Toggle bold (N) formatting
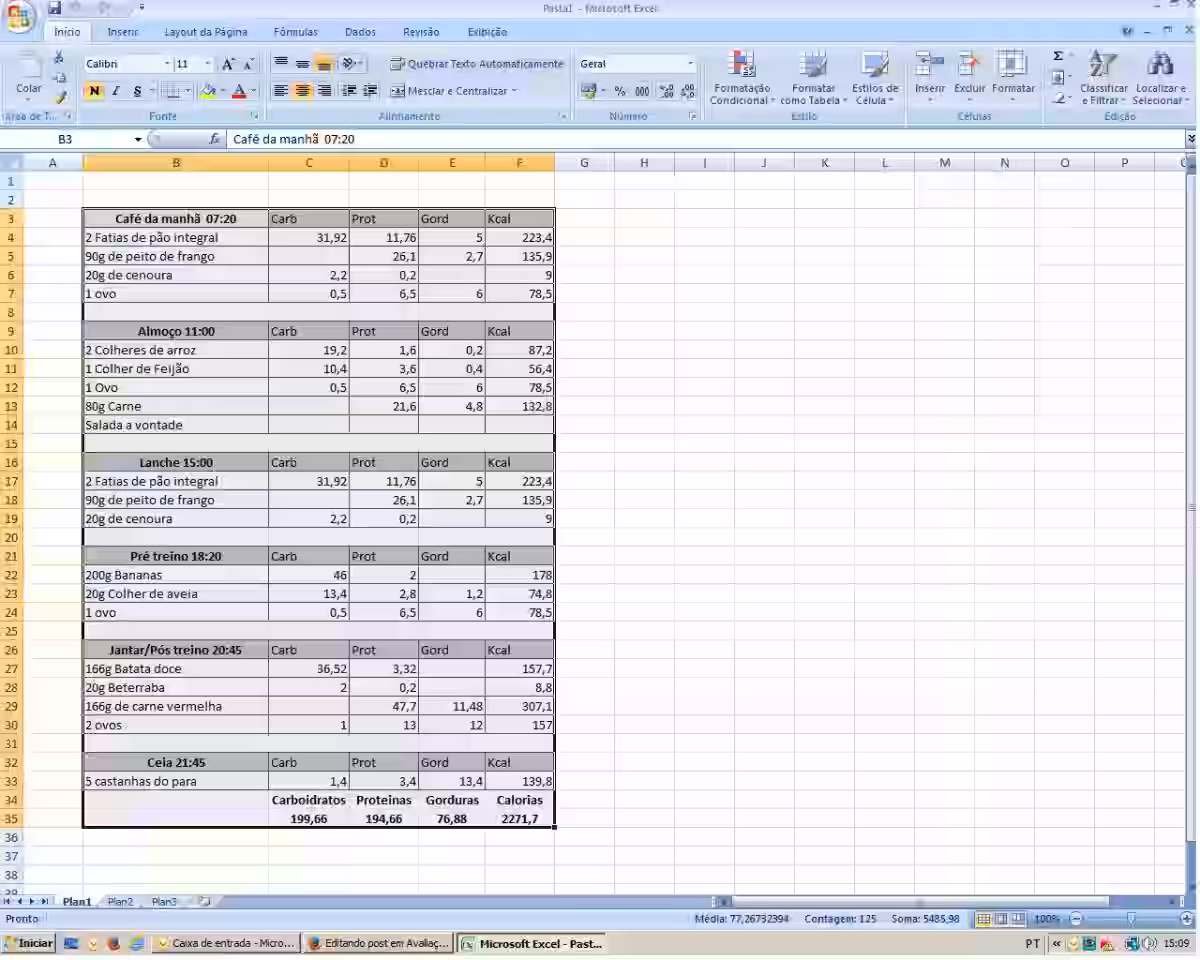The image size is (1200, 960). click(x=94, y=91)
